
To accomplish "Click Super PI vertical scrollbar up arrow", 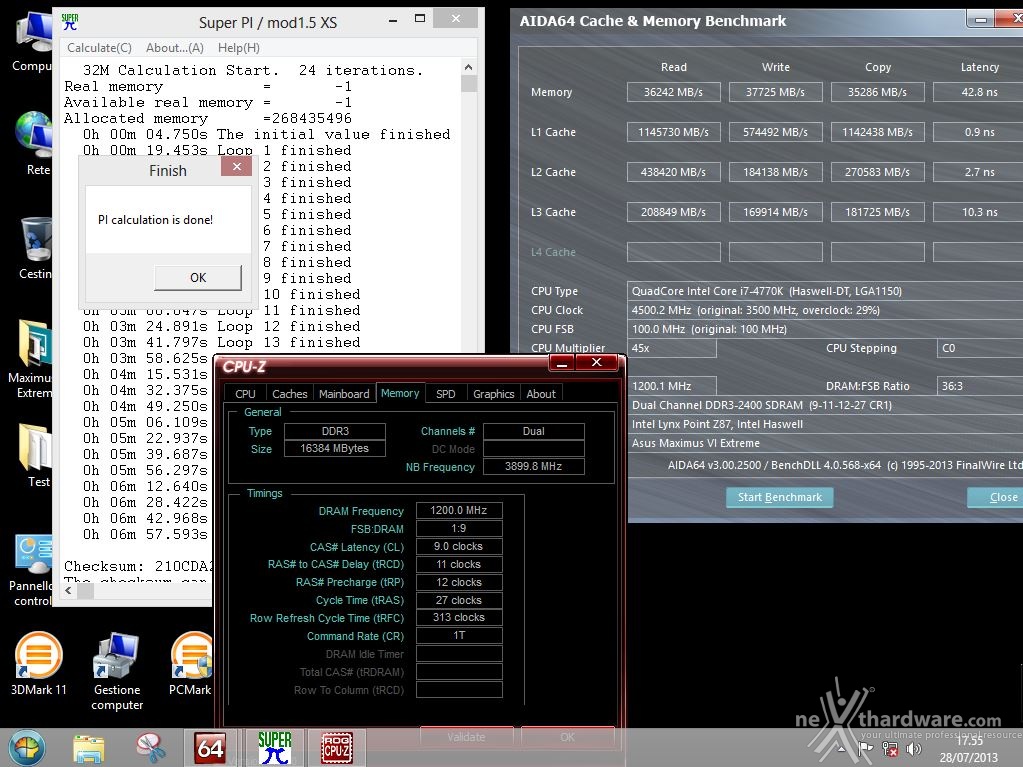I will tap(468, 67).
